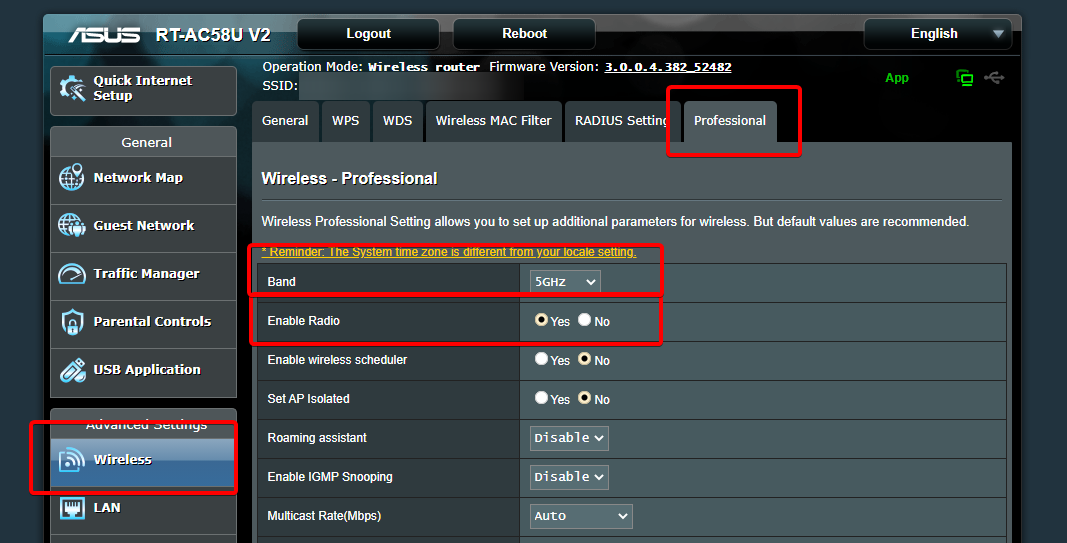Click the green network clients status icon
1067x543 pixels.
point(964,78)
